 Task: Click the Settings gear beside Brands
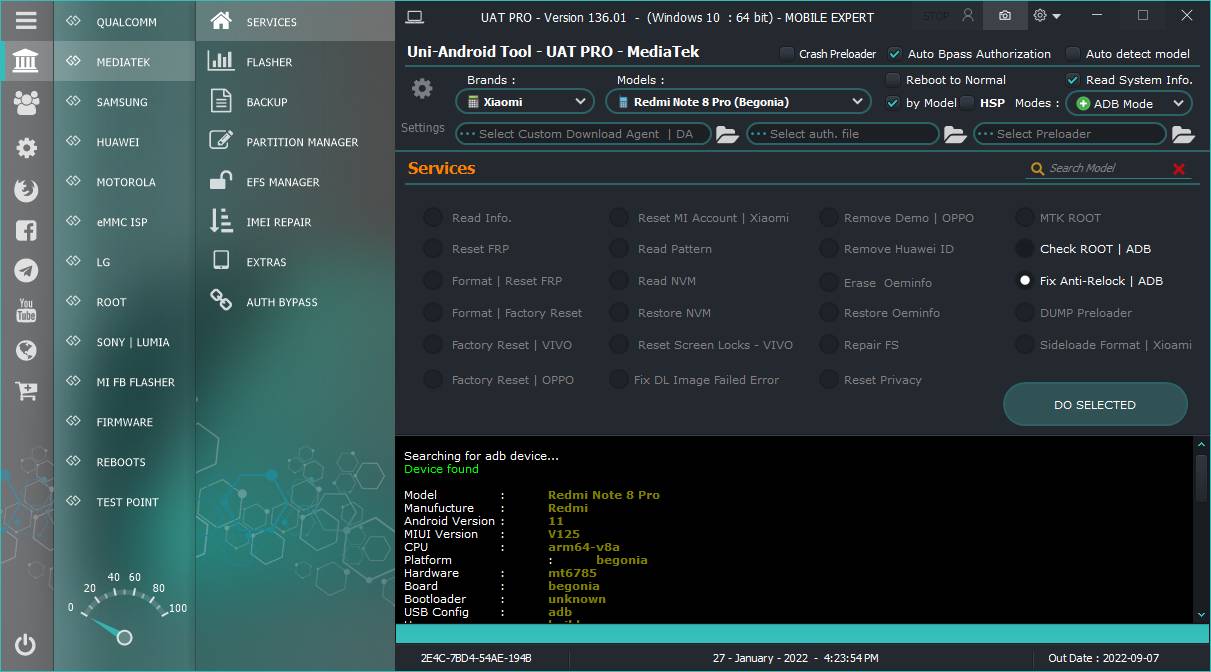pyautogui.click(x=422, y=89)
